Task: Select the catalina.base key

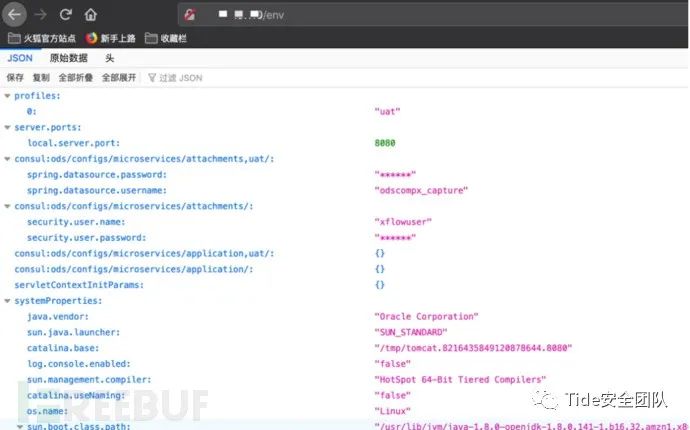Action: coord(63,348)
